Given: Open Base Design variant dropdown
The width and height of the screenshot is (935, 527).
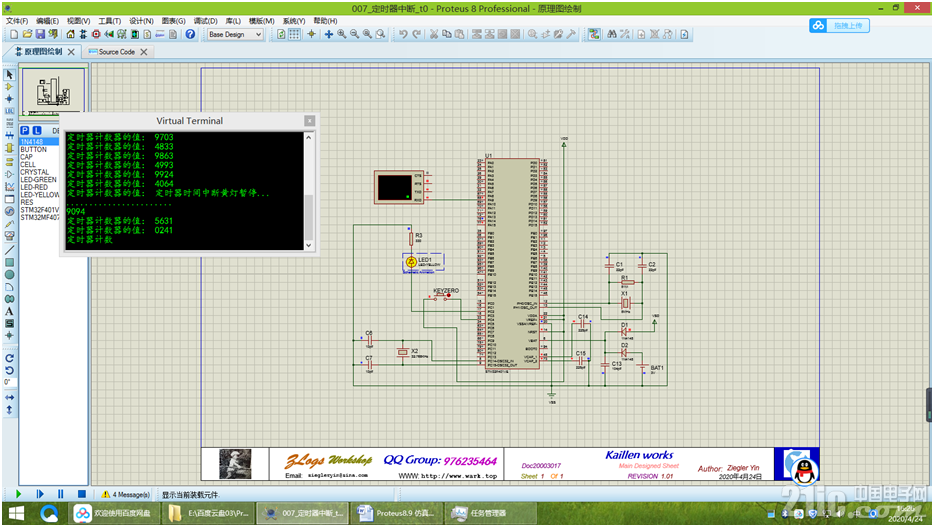Looking at the screenshot, I should point(235,35).
